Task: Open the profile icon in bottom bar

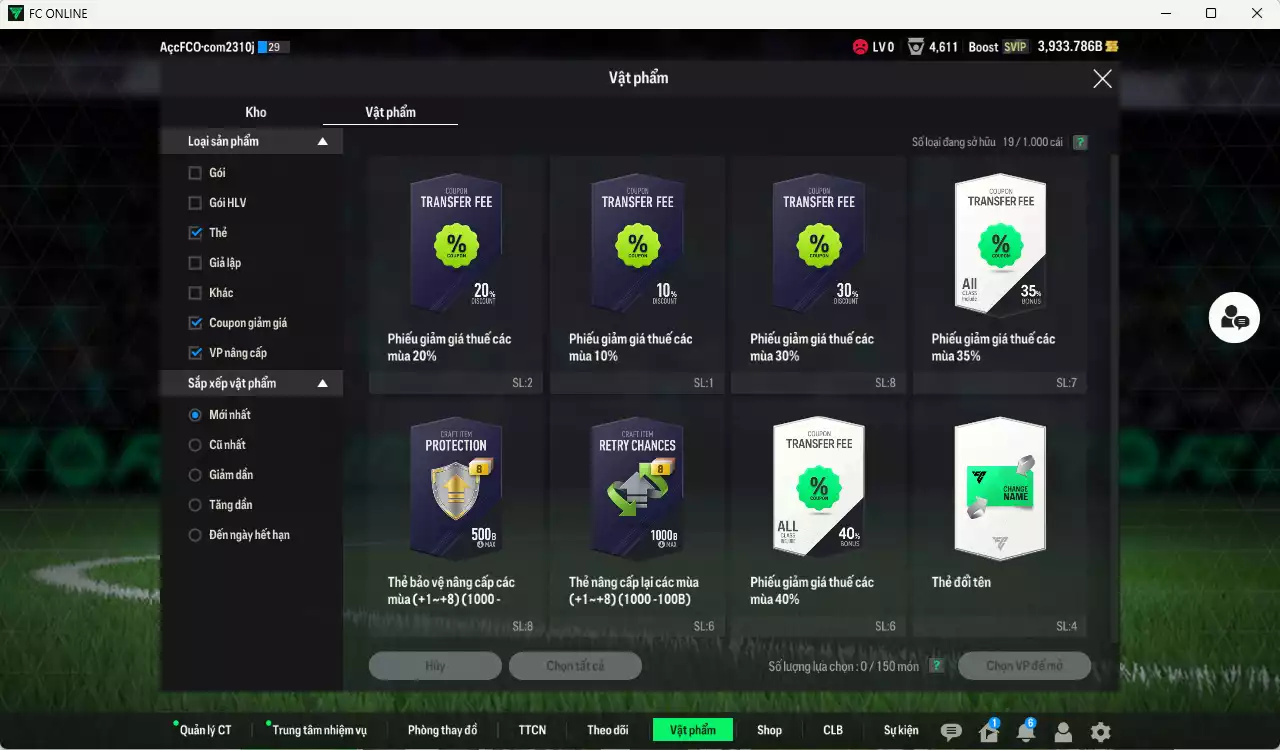Action: (1063, 732)
